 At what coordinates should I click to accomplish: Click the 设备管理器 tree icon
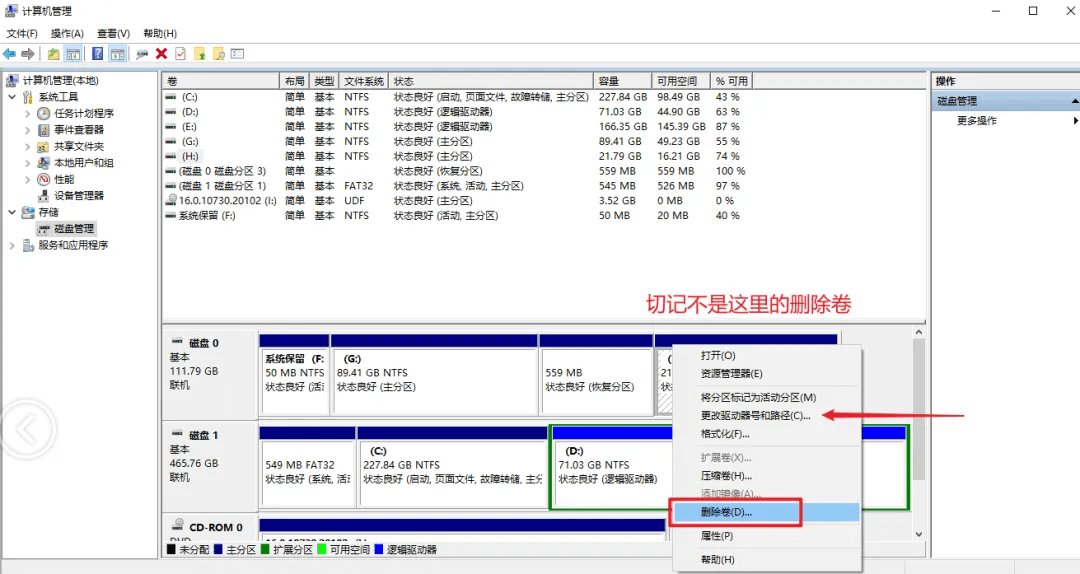pyautogui.click(x=44, y=196)
